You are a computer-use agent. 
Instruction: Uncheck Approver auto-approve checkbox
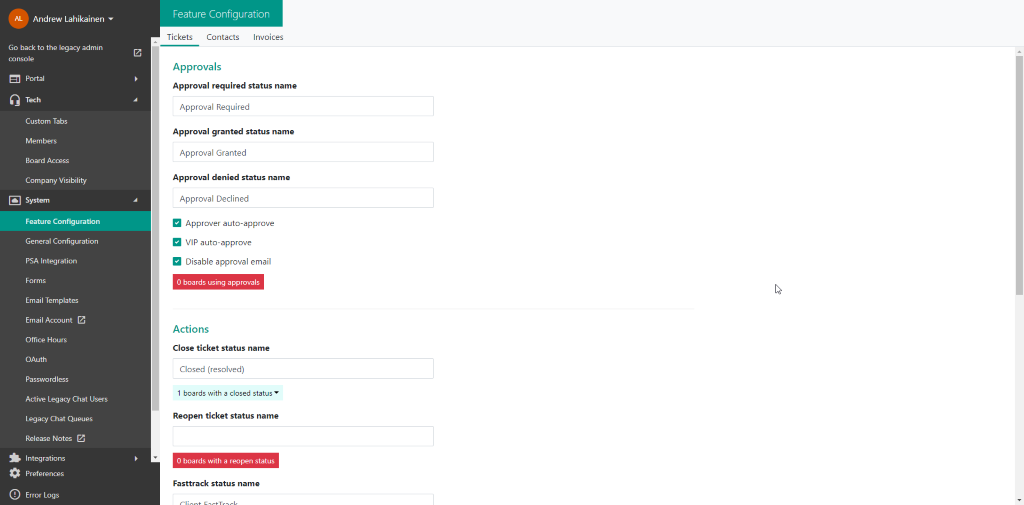pyautogui.click(x=177, y=223)
